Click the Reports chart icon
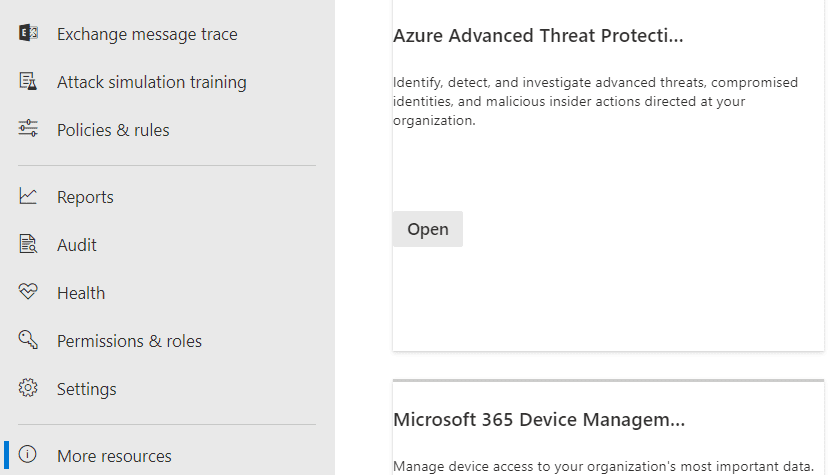The height and width of the screenshot is (475, 832). pyautogui.click(x=28, y=197)
